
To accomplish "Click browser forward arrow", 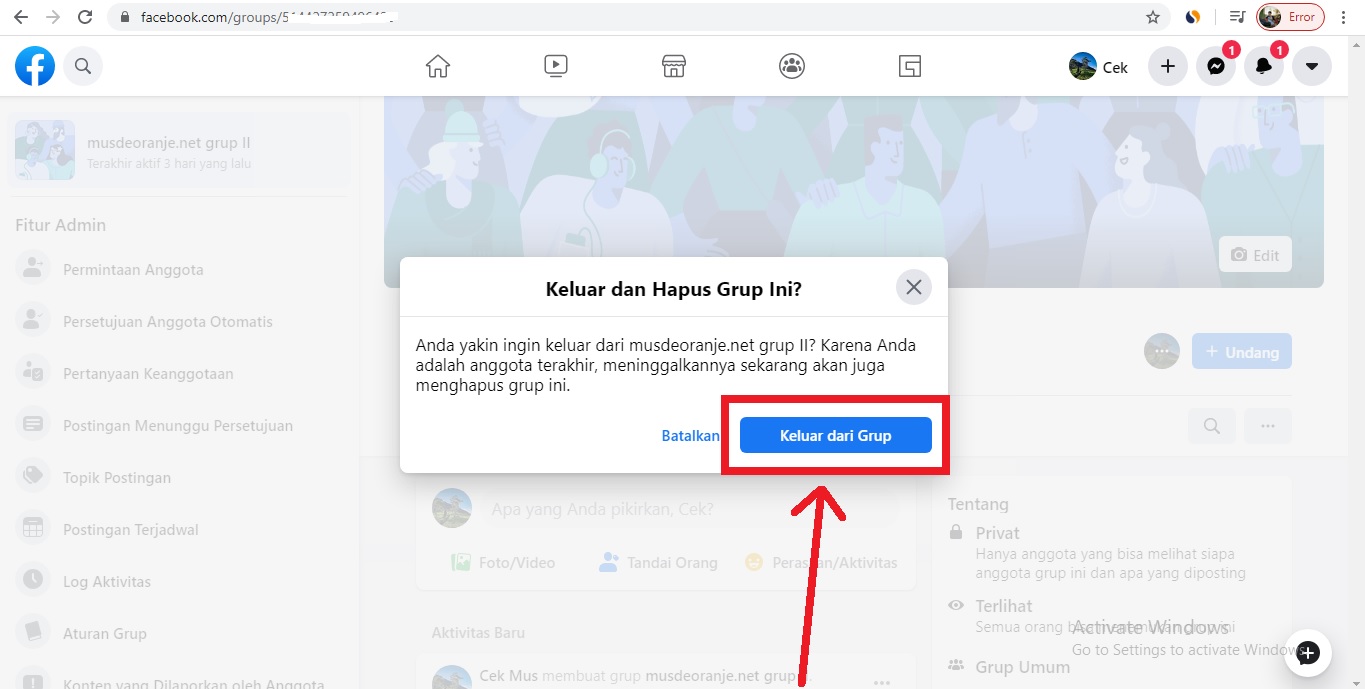I will (x=53, y=17).
